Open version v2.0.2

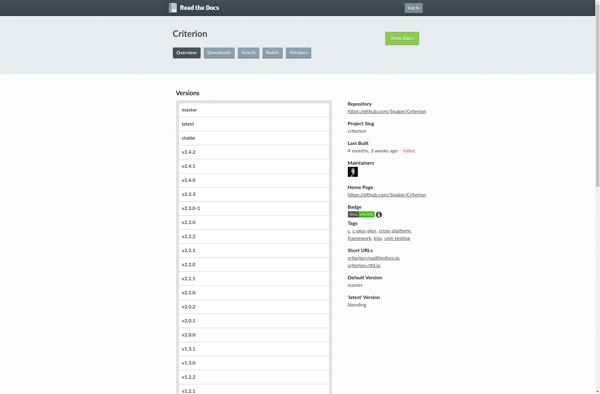pos(254,307)
